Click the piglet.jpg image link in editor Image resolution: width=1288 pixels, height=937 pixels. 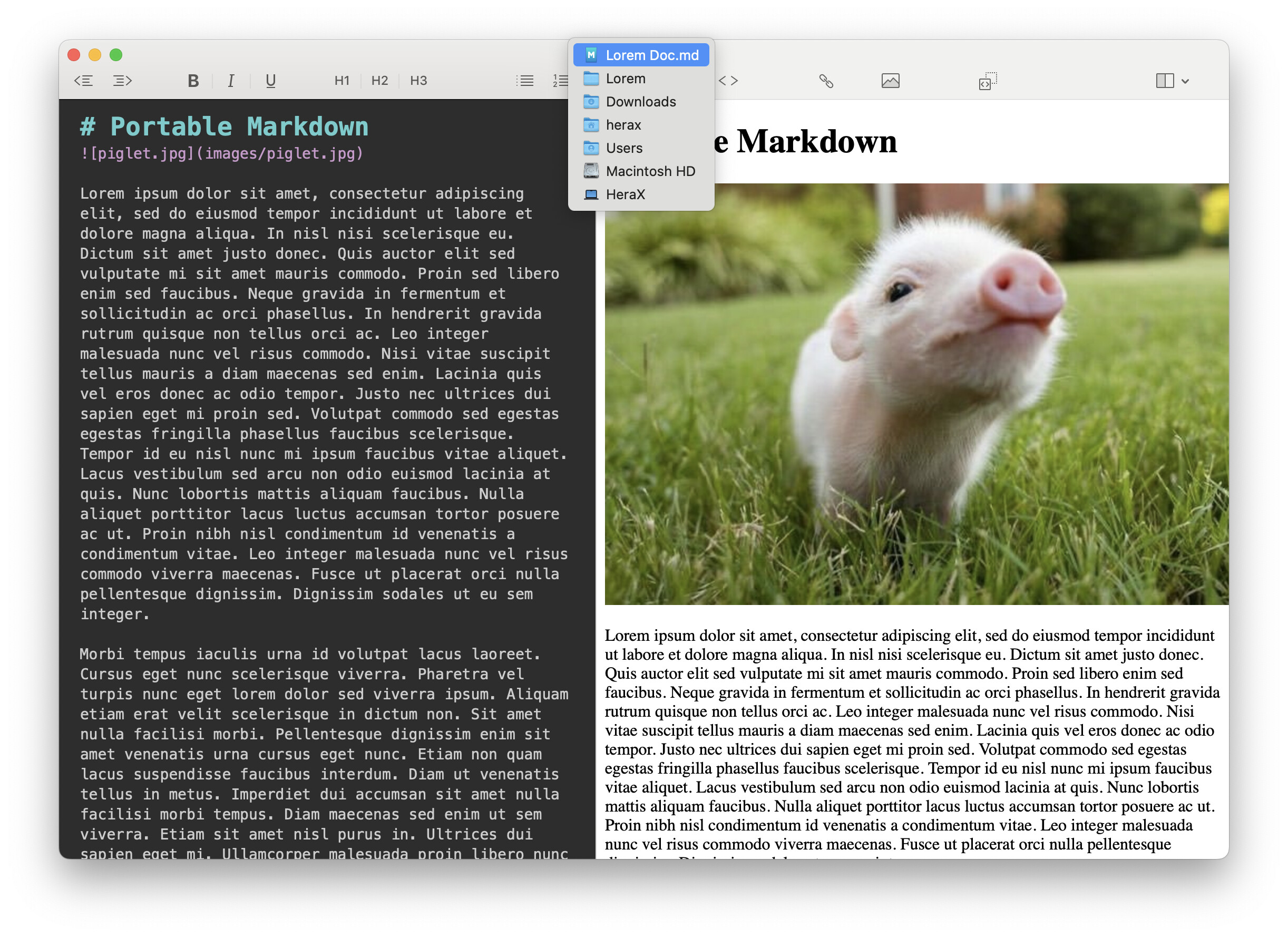click(x=221, y=153)
